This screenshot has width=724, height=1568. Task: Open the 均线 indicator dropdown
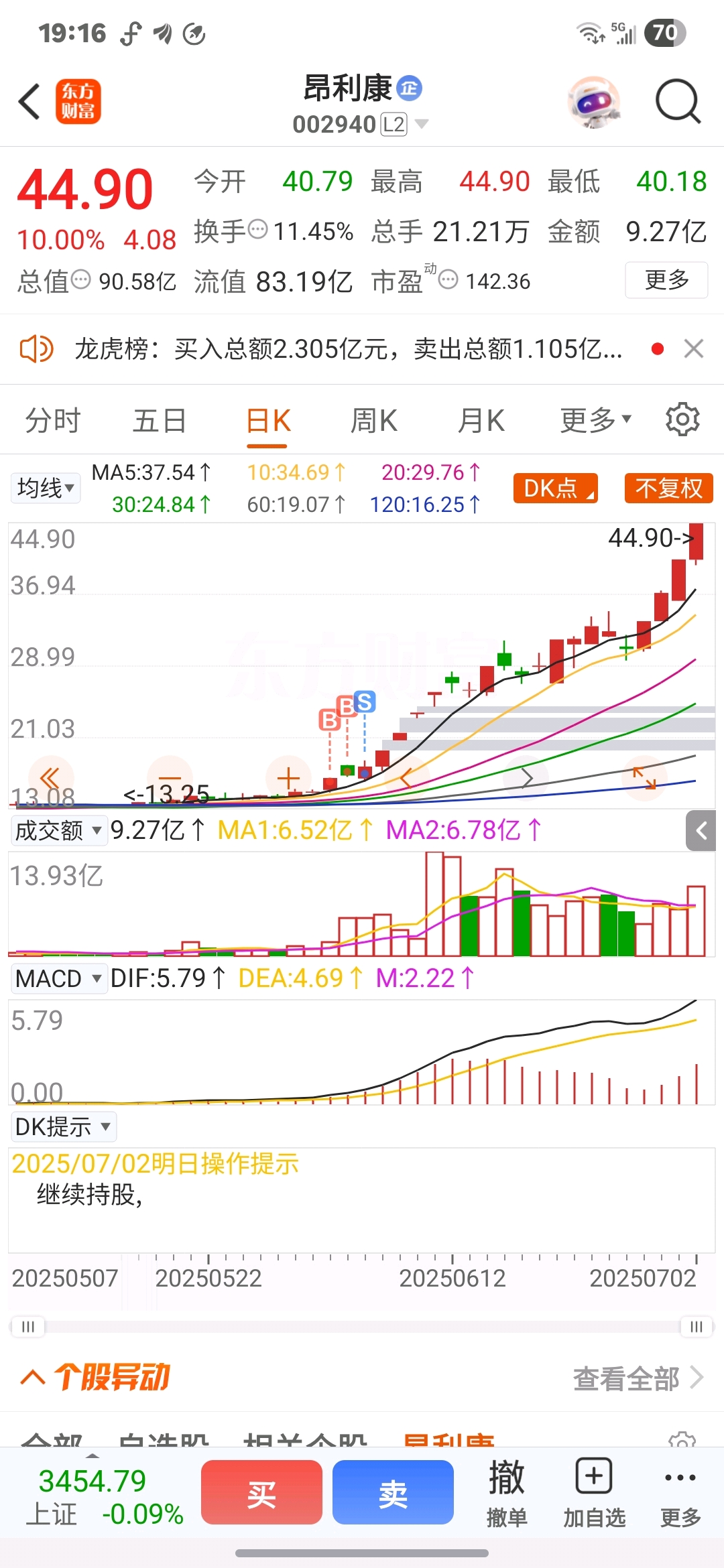pos(45,488)
